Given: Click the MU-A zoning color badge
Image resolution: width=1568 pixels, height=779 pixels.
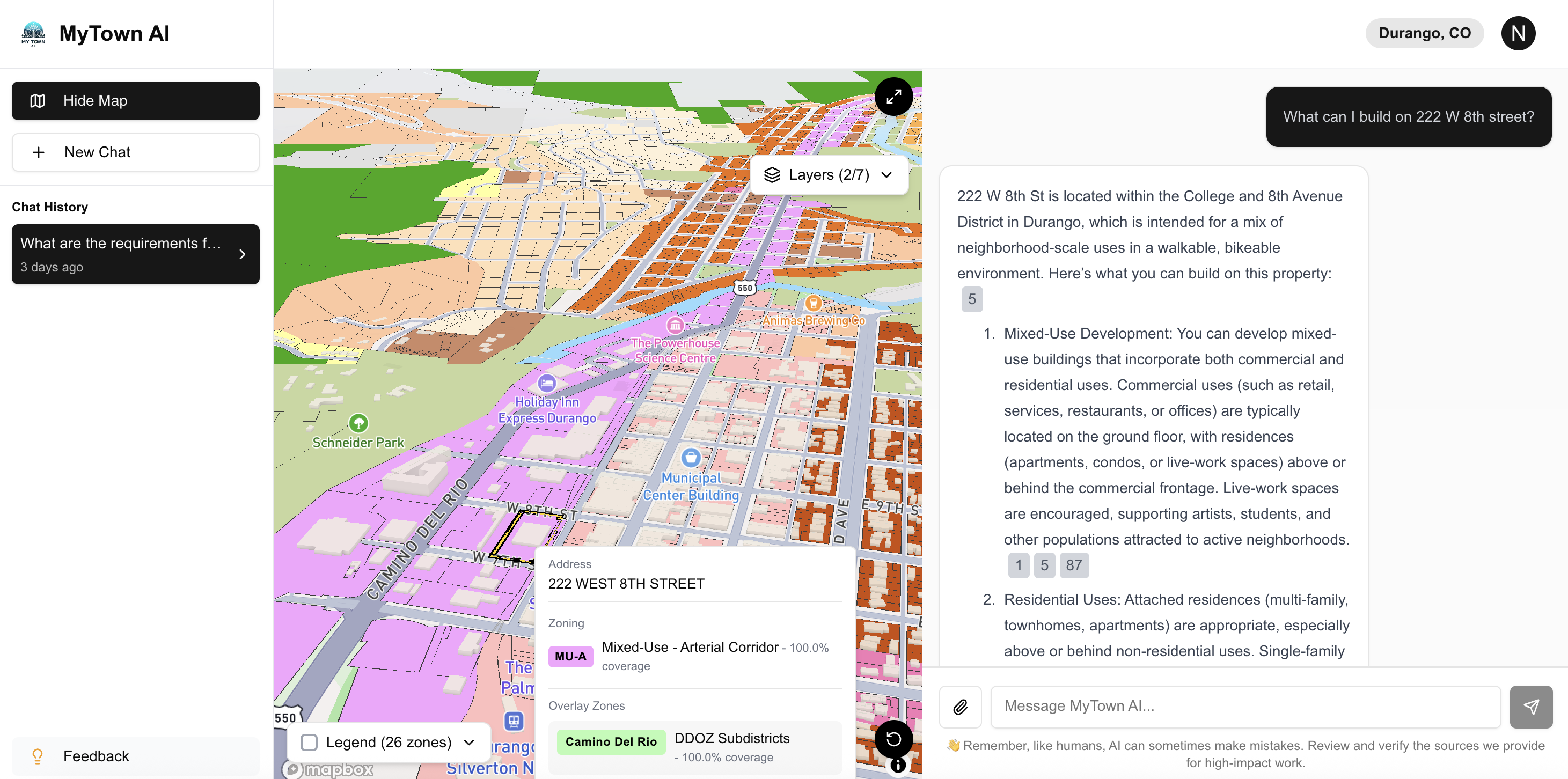Looking at the screenshot, I should 570,656.
